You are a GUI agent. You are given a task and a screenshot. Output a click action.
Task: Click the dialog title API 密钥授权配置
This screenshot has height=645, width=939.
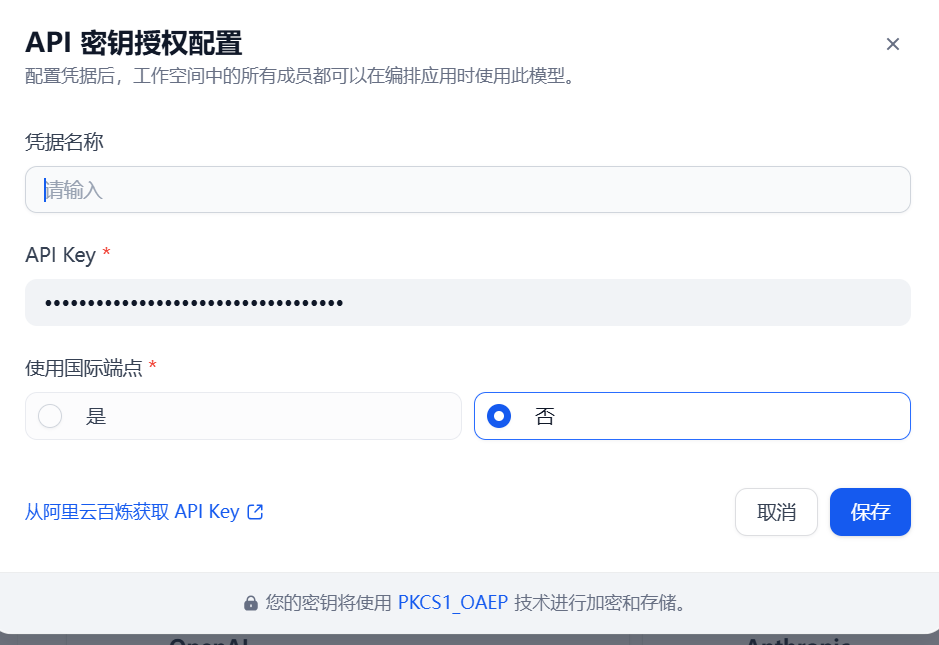click(x=134, y=43)
